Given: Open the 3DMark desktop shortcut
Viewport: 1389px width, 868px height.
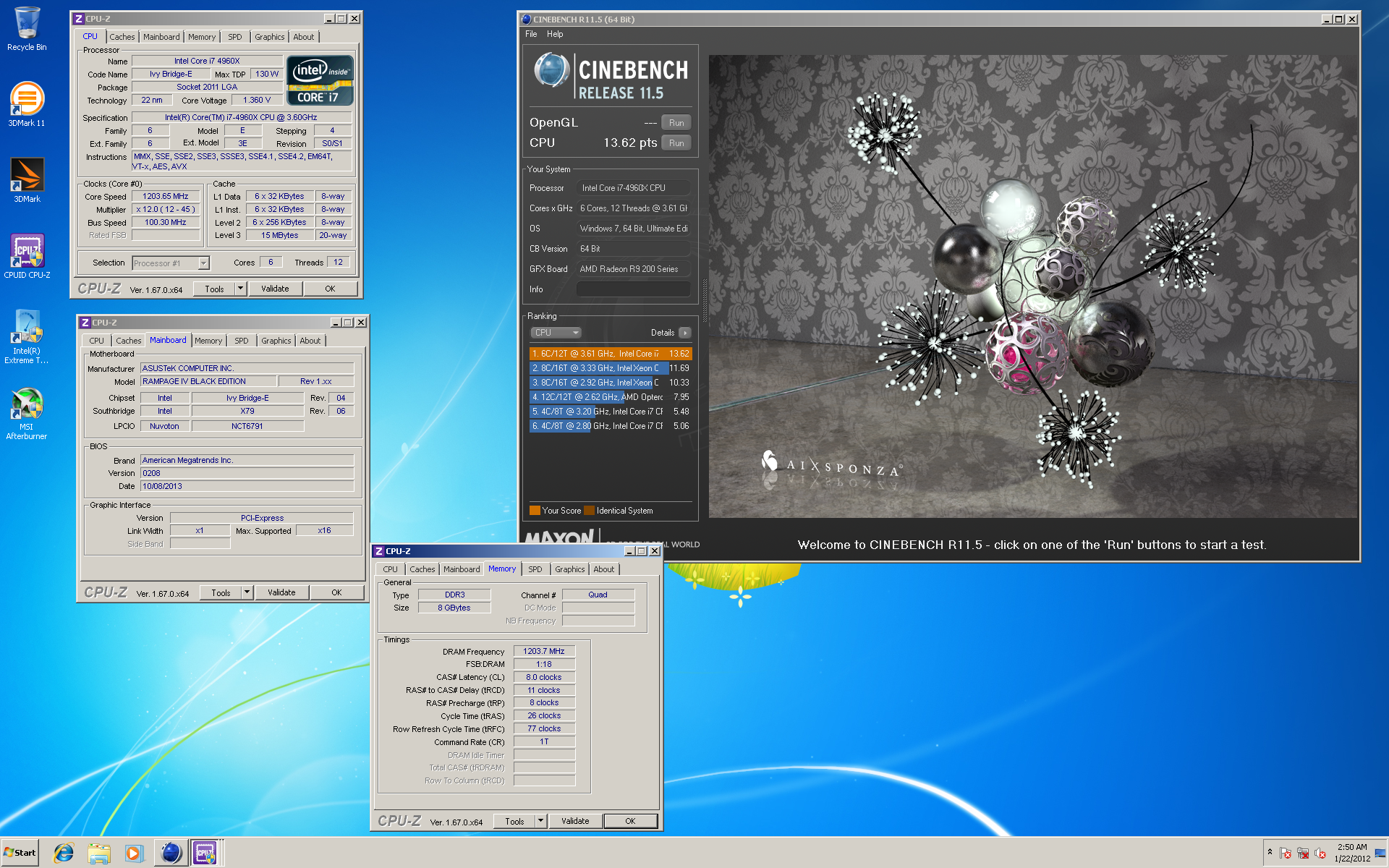Looking at the screenshot, I should (27, 180).
